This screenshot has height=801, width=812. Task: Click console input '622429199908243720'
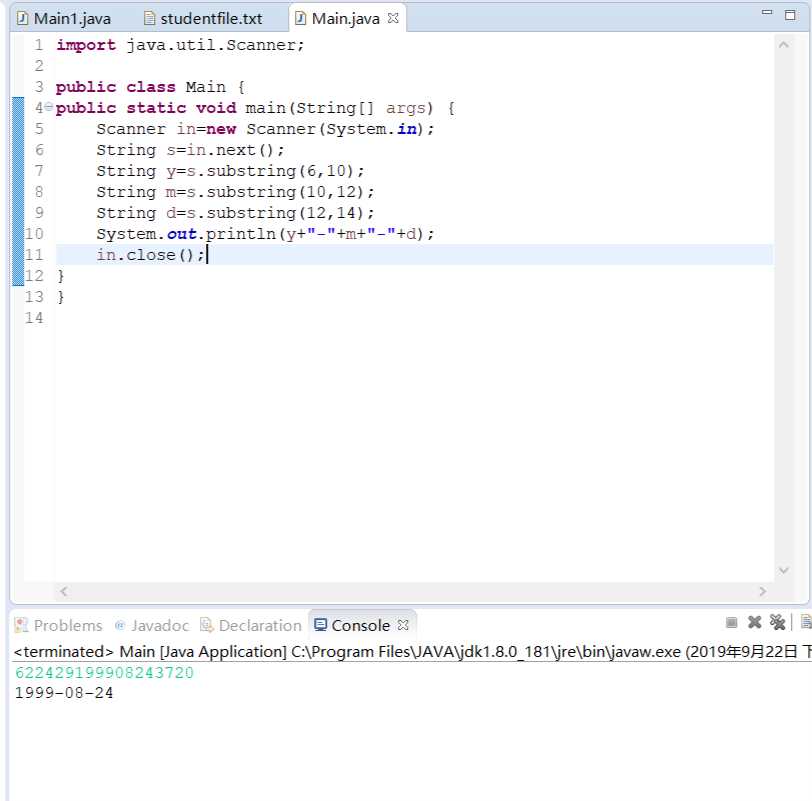[104, 673]
